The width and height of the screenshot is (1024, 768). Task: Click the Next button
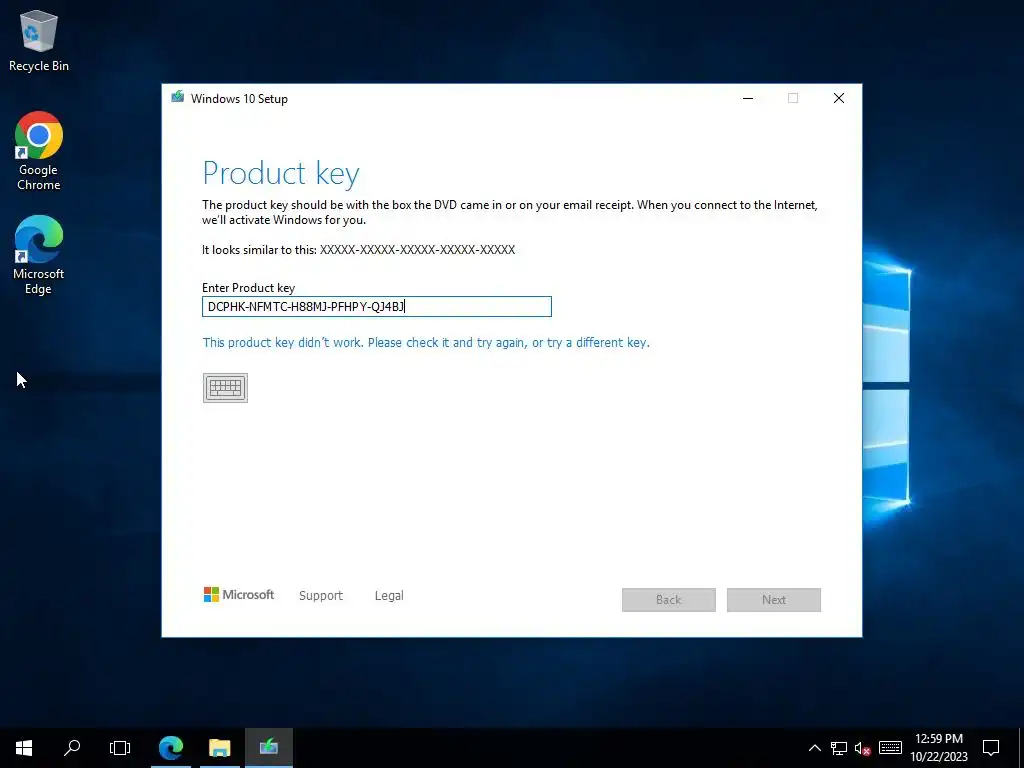click(x=774, y=600)
